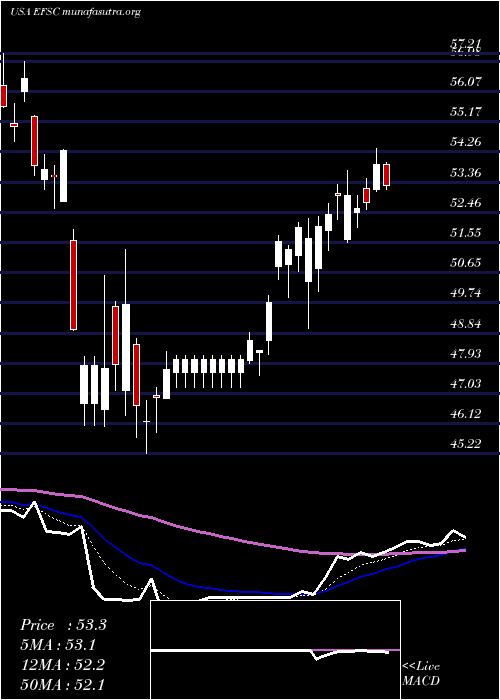Viewport: 500px width, 700px height.
Task: Click the 56.07 price axis label
Action: click(466, 82)
